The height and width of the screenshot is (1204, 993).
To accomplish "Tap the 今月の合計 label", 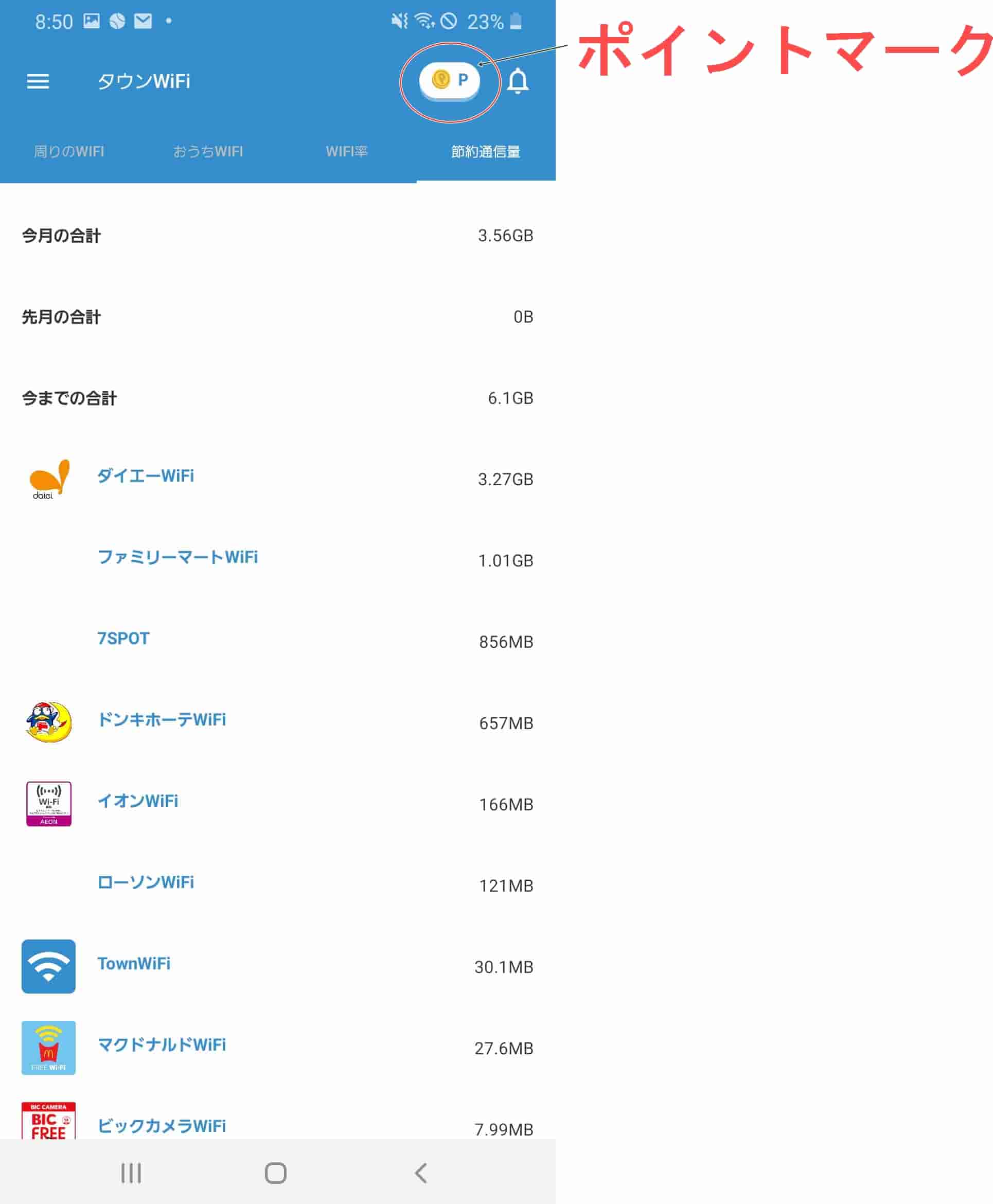I will click(x=61, y=236).
